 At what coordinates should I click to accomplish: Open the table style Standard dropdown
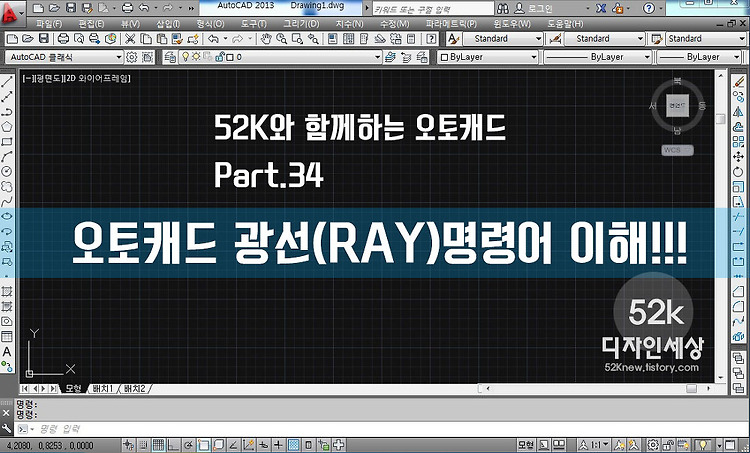(x=706, y=39)
